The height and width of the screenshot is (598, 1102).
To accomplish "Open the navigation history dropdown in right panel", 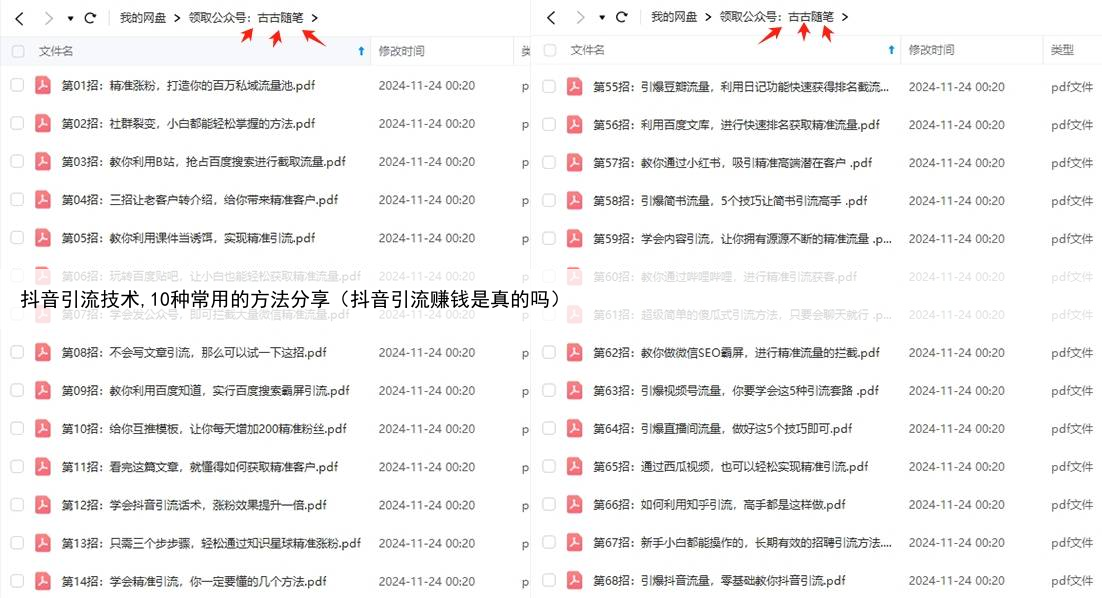I will click(600, 17).
